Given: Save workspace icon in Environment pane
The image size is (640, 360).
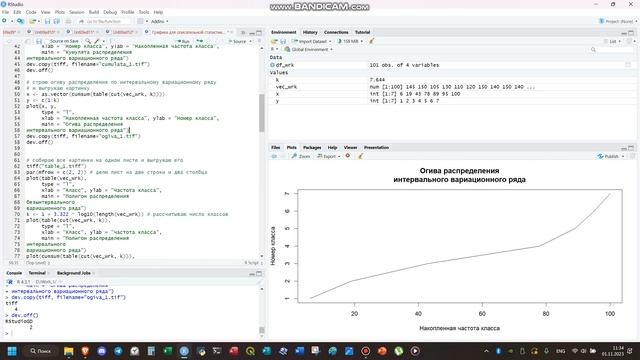Looking at the screenshot, I should (x=283, y=41).
